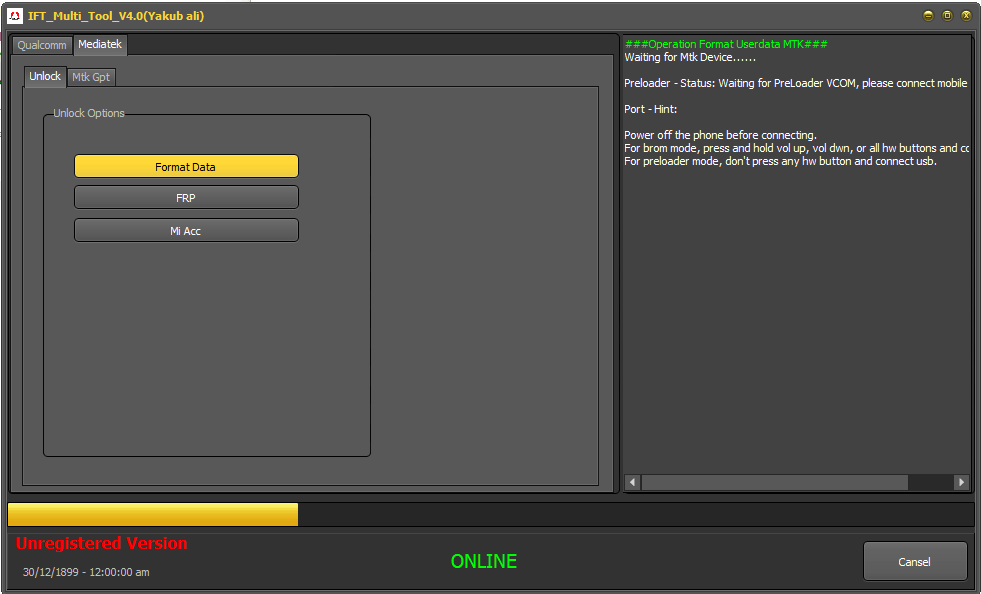This screenshot has width=981, height=594.
Task: Click the yellow progress bar
Action: coord(152,514)
